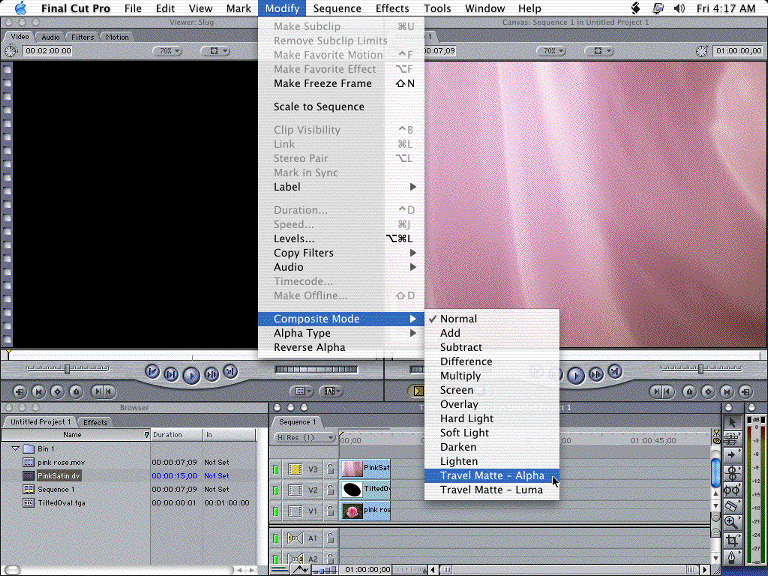Toggle V3 track visibility light
The height and width of the screenshot is (576, 768).
[276, 470]
